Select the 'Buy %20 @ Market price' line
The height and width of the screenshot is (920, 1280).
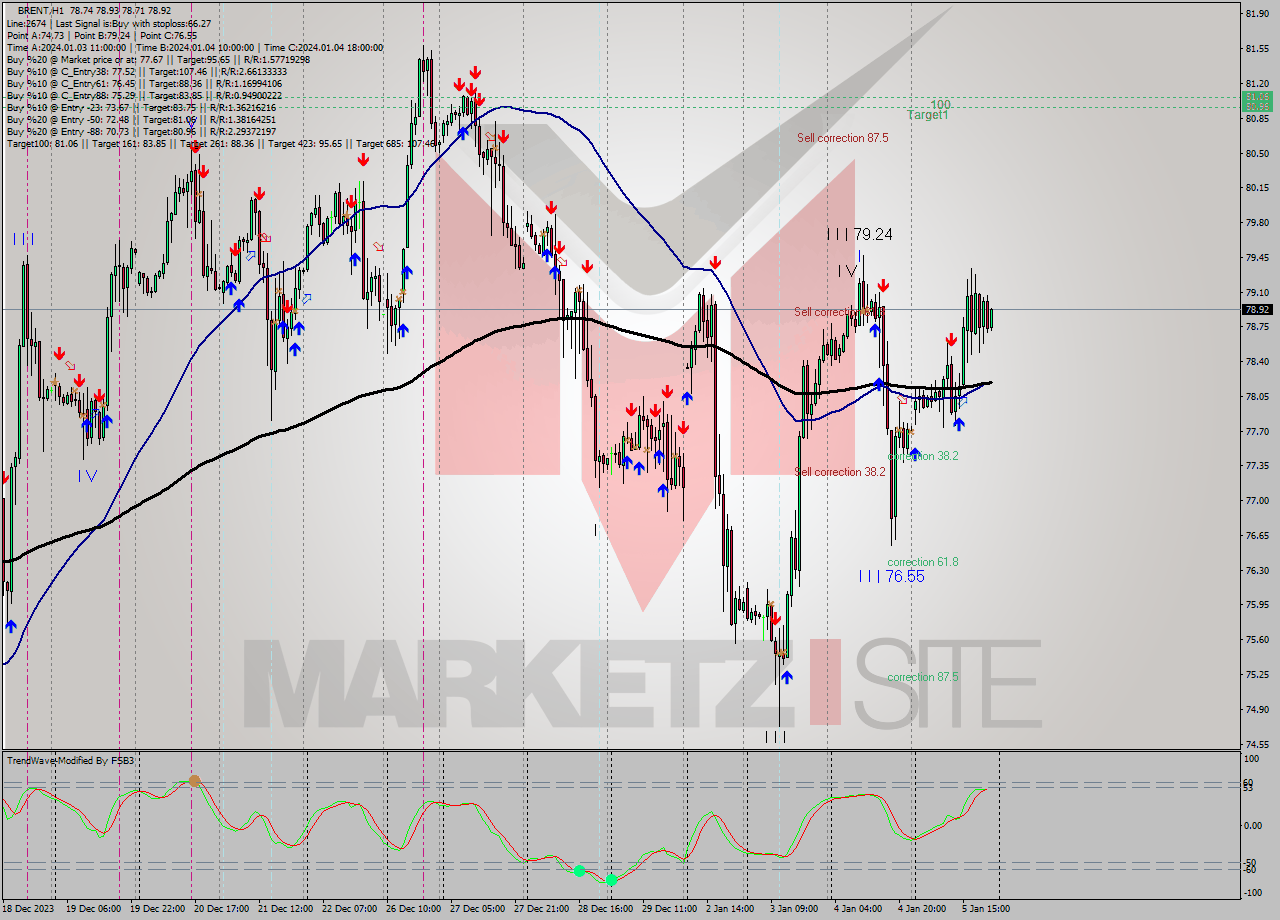[x=158, y=59]
